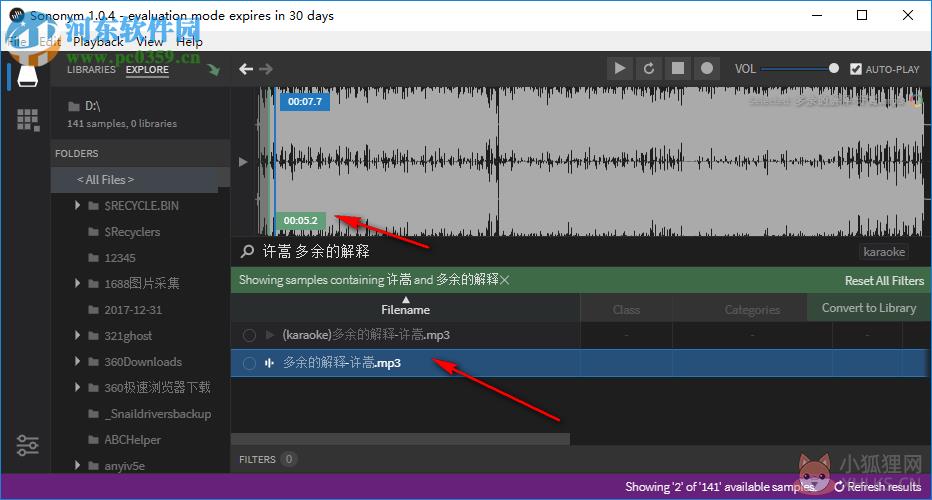The height and width of the screenshot is (500, 932).
Task: Click the Class column header
Action: [626, 310]
